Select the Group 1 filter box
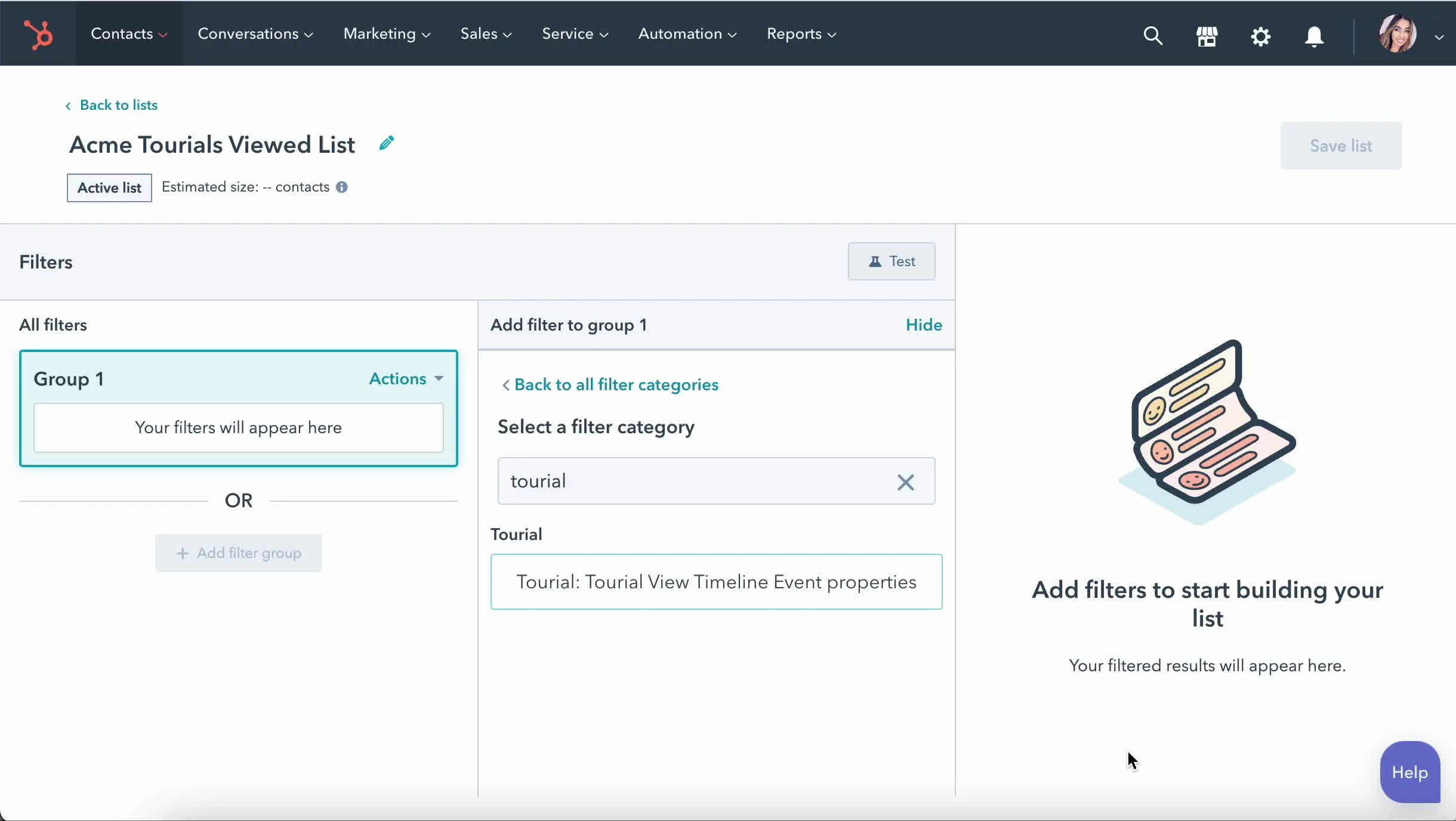The width and height of the screenshot is (1456, 821). [x=239, y=408]
